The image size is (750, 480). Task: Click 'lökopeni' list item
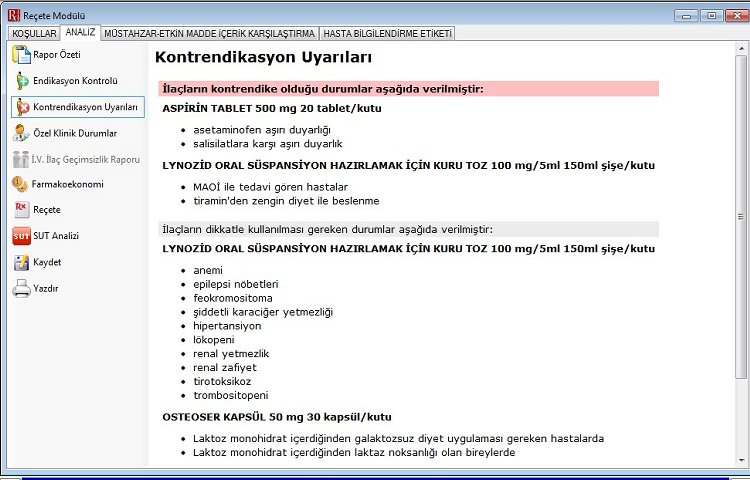click(214, 340)
